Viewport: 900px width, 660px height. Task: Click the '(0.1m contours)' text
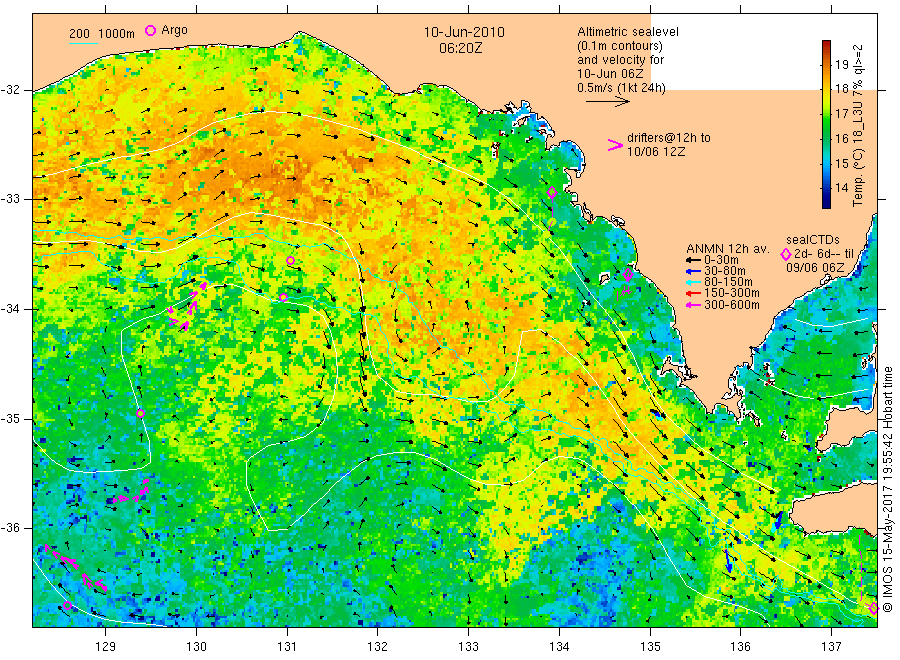[x=620, y=46]
